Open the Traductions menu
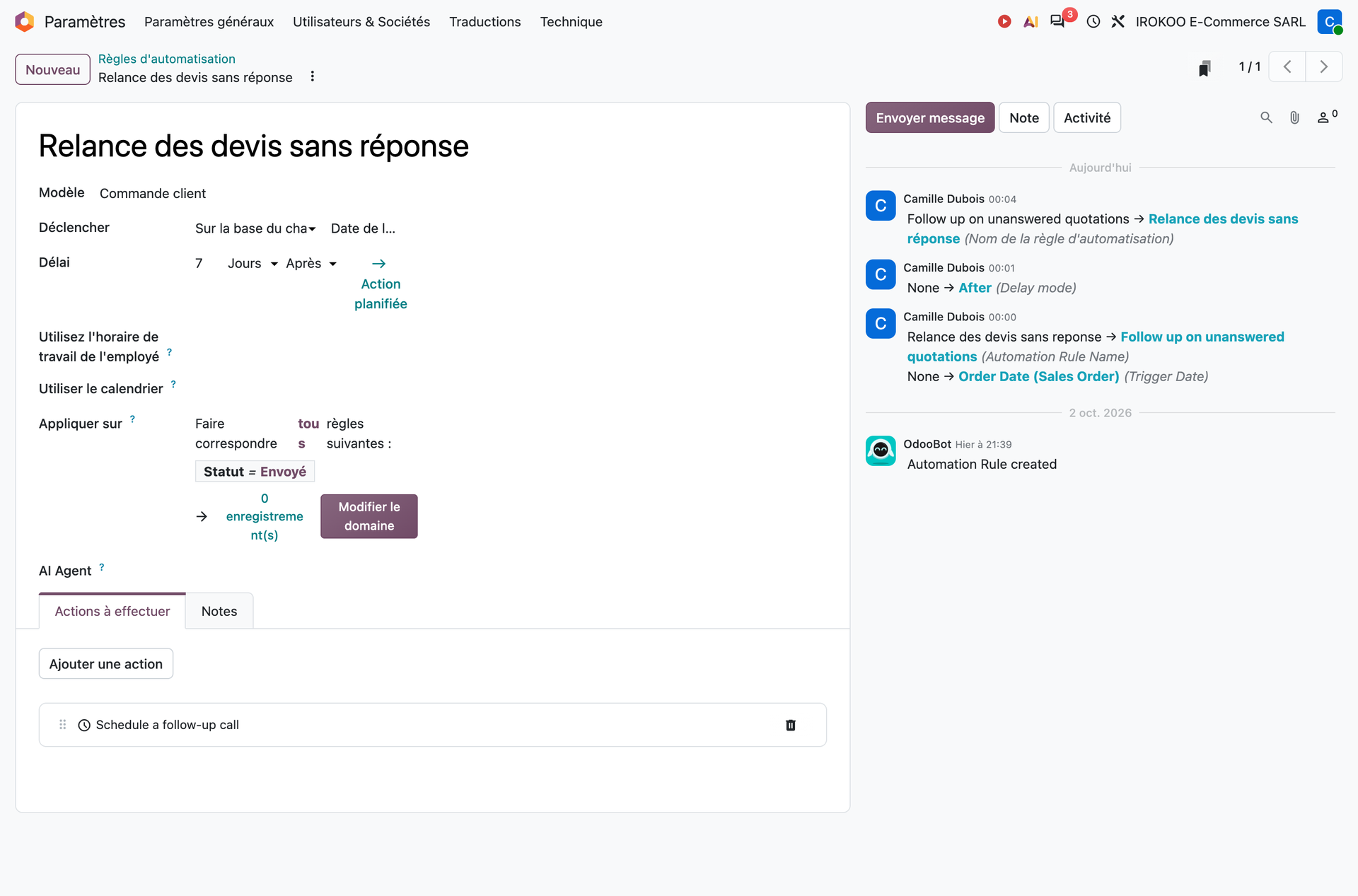 tap(485, 22)
